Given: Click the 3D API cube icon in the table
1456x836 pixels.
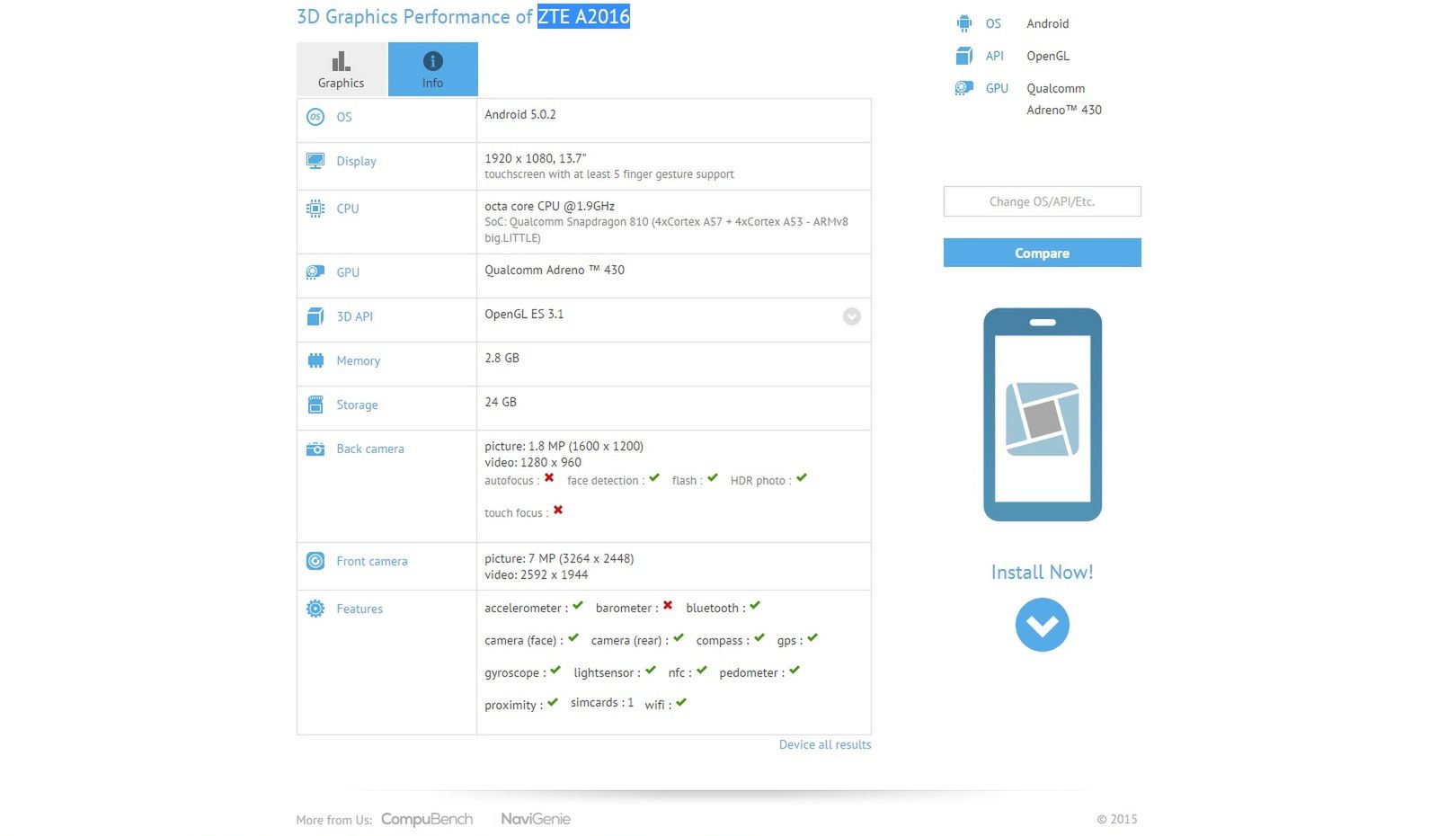Looking at the screenshot, I should pyautogui.click(x=315, y=316).
